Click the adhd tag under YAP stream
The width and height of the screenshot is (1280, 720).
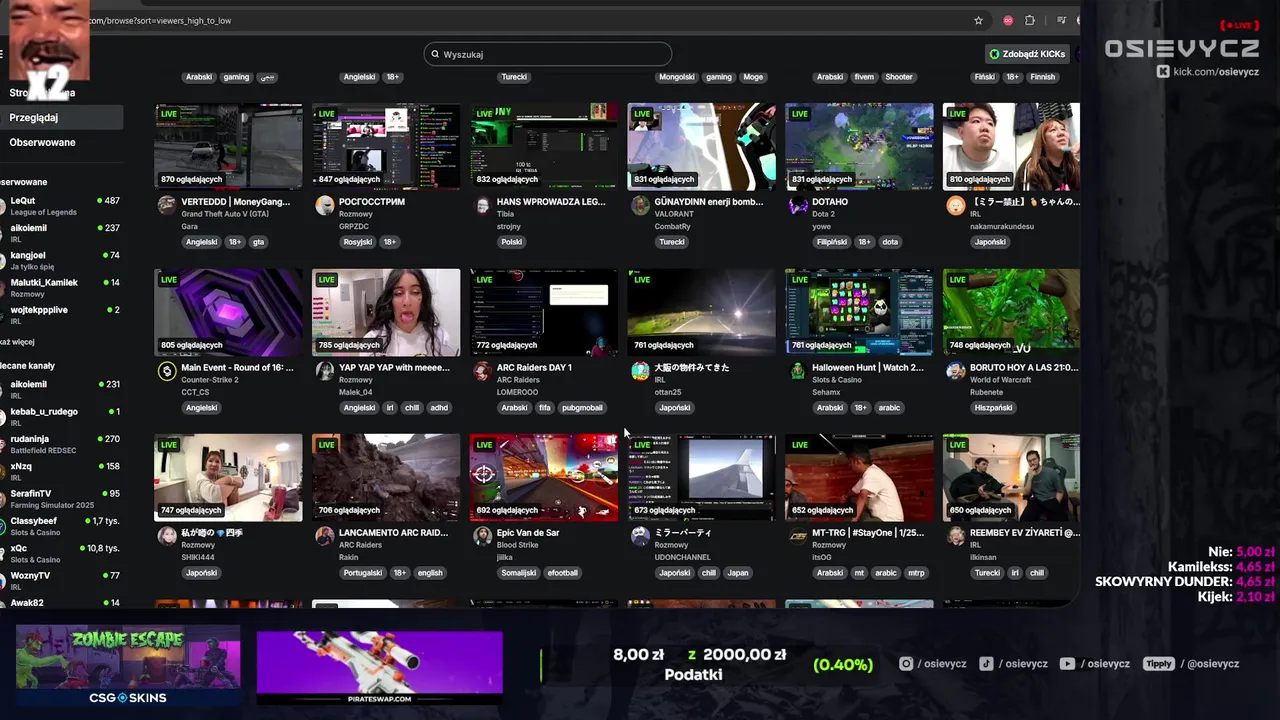[x=439, y=408]
